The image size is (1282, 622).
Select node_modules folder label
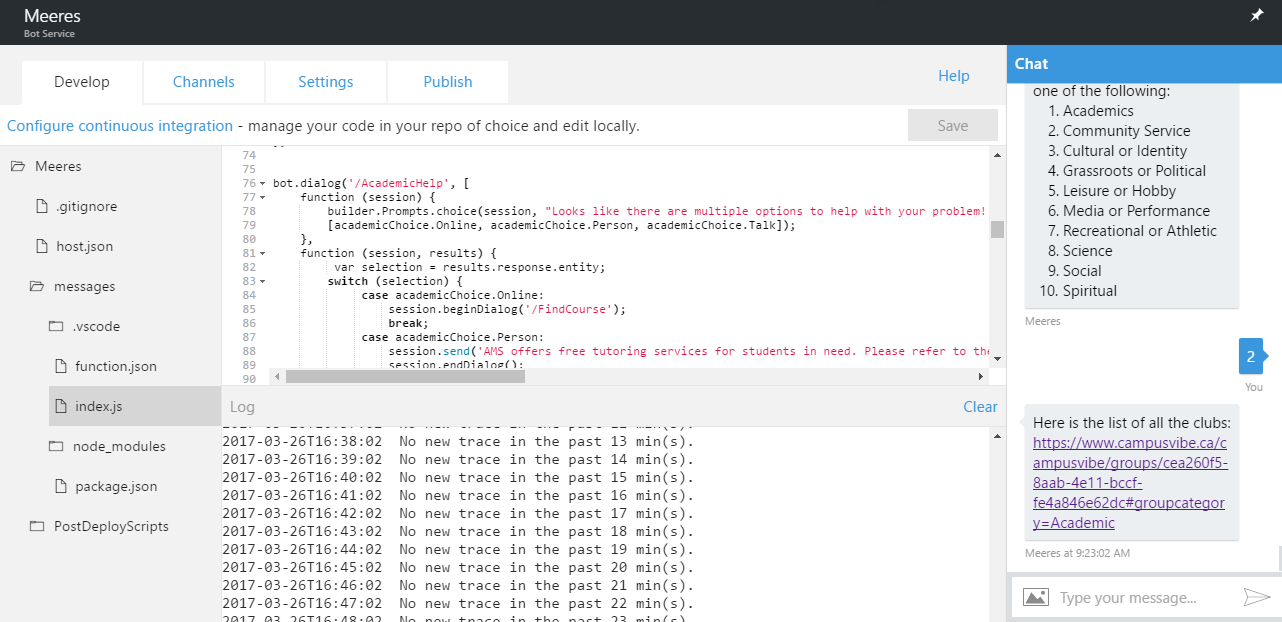click(x=119, y=446)
